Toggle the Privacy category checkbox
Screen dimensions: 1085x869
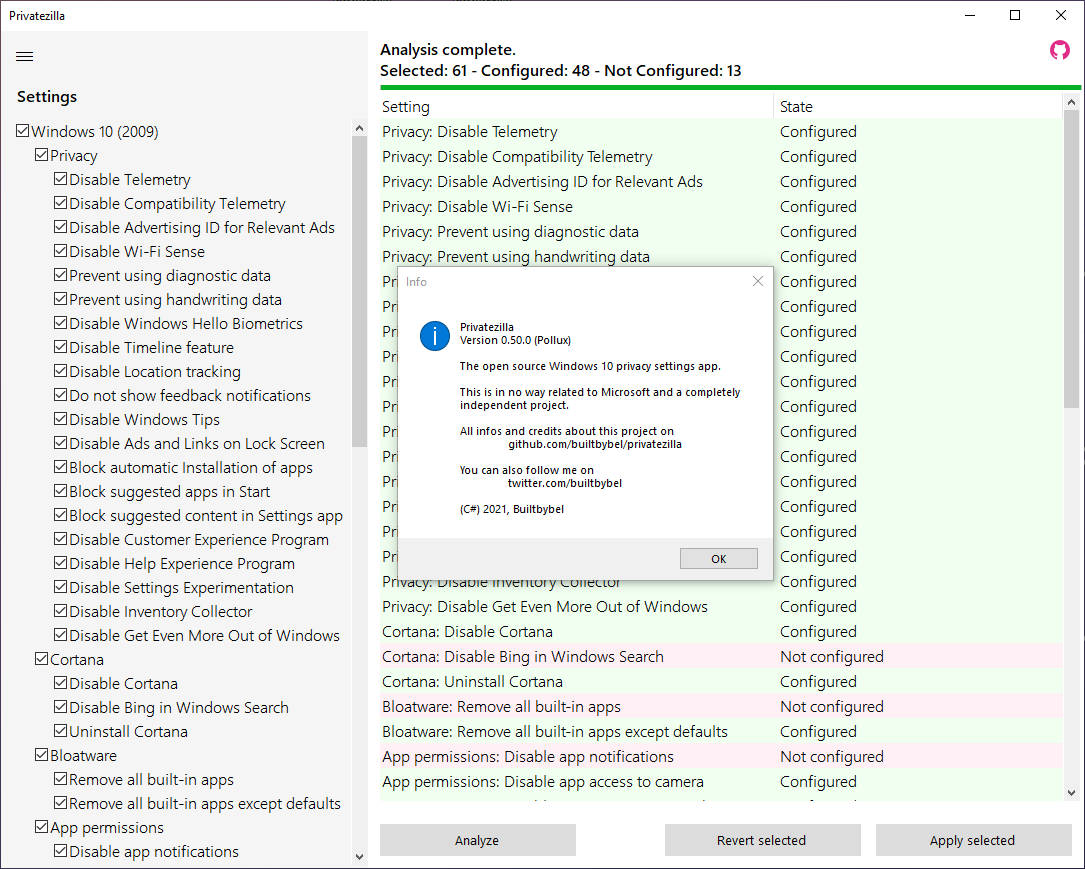click(x=42, y=155)
